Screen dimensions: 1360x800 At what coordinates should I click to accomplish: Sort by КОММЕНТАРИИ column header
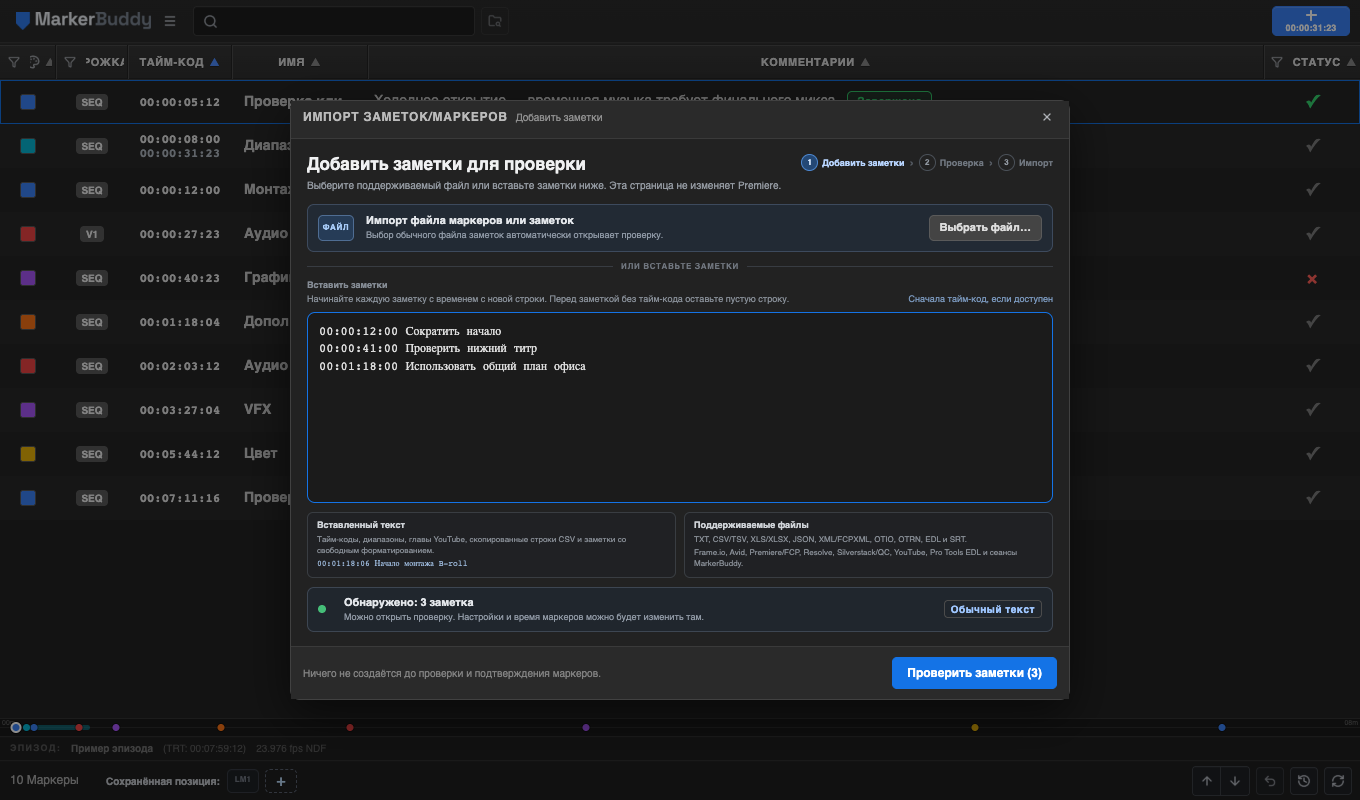[x=815, y=62]
